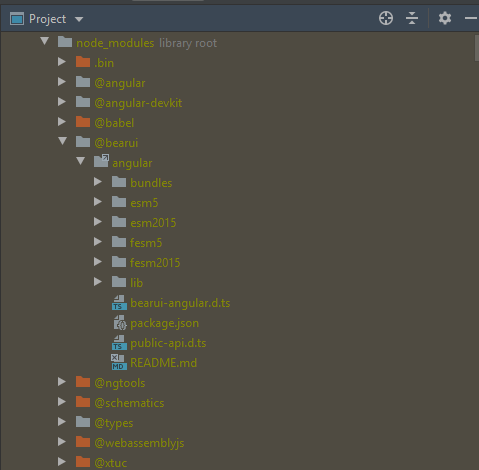Select the @bearui label
This screenshot has width=479, height=470.
(x=116, y=143)
